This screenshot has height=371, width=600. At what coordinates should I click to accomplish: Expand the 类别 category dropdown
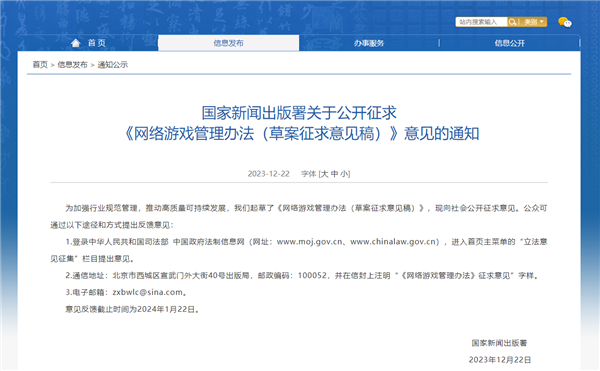pyautogui.click(x=533, y=22)
